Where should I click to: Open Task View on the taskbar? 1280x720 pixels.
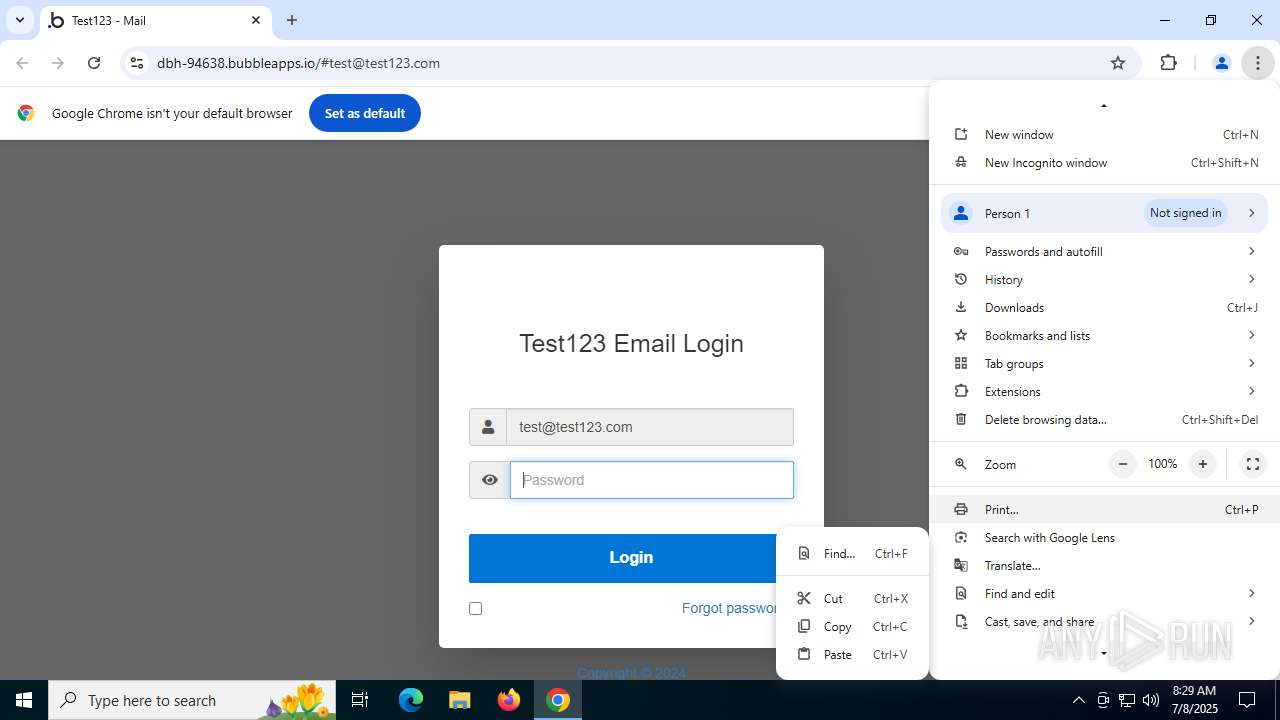click(360, 700)
